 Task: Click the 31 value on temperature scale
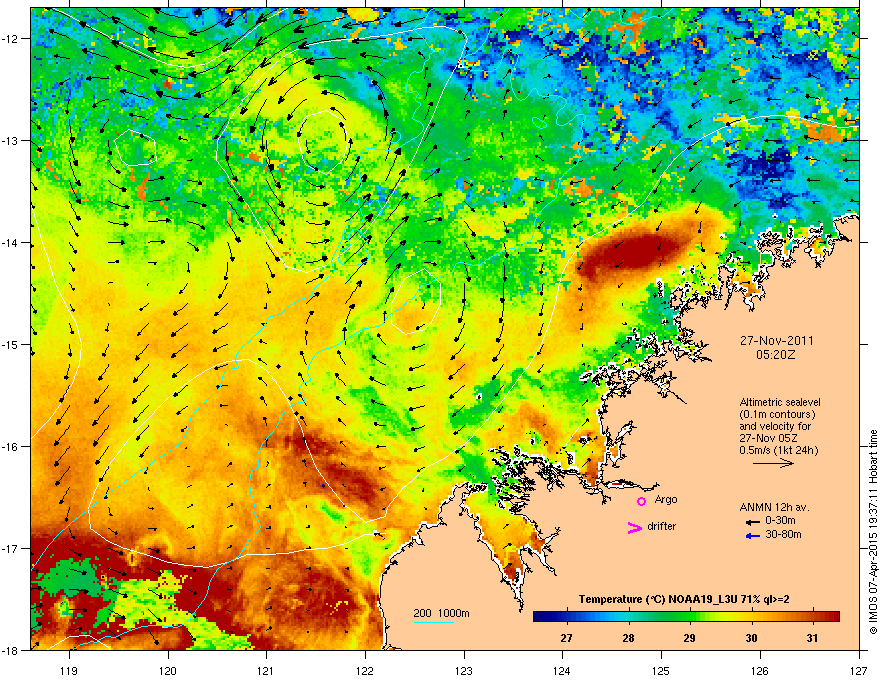pyautogui.click(x=812, y=638)
